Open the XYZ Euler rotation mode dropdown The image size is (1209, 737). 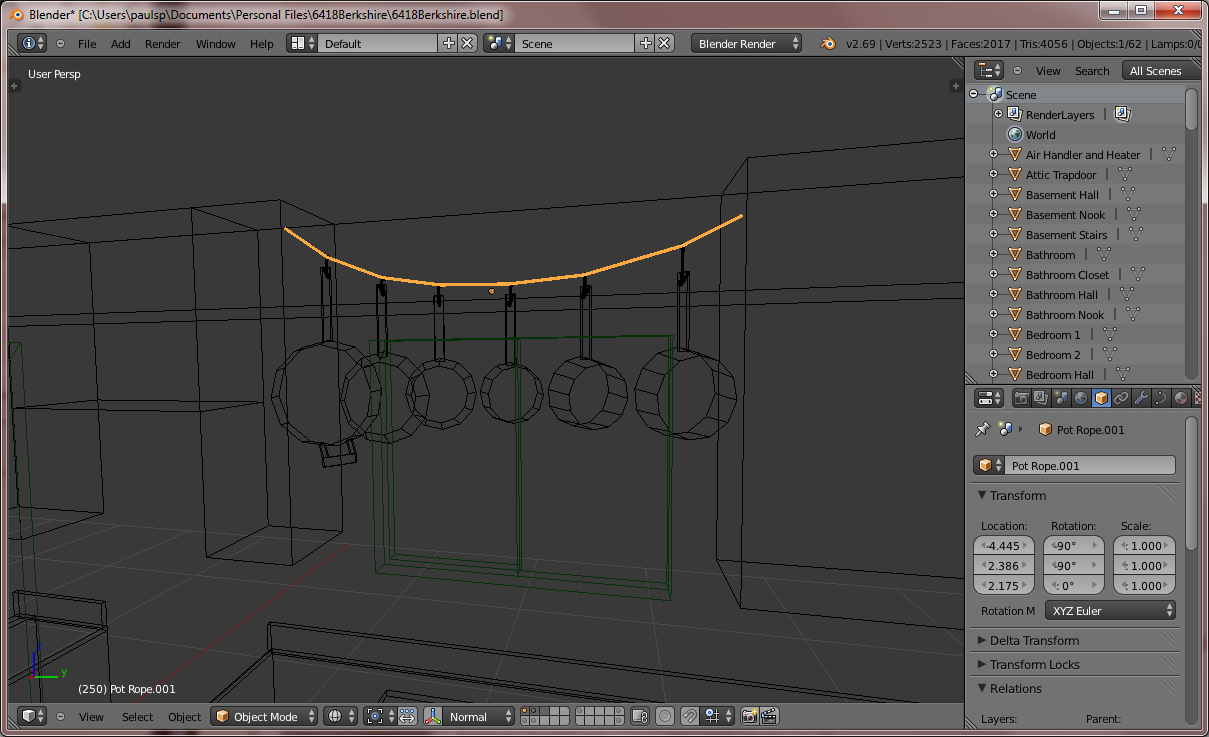[x=1110, y=610]
